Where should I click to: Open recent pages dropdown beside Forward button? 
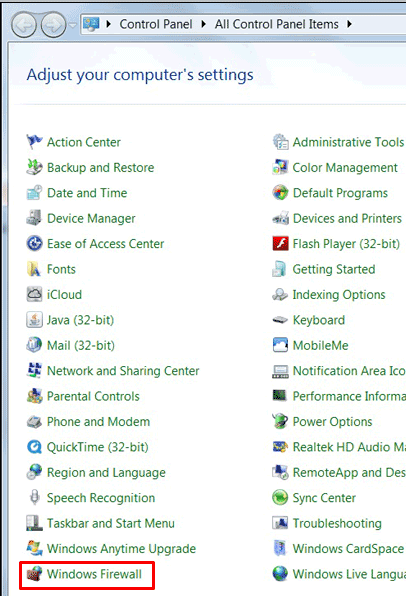pos(73,25)
